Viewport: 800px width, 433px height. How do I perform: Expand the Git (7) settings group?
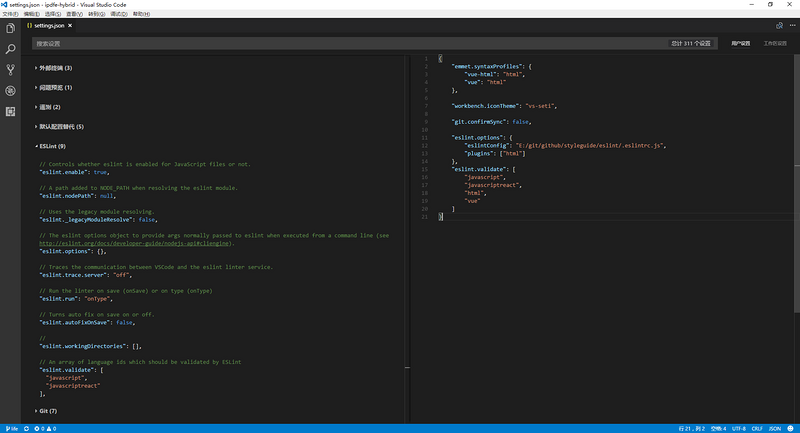point(46,411)
